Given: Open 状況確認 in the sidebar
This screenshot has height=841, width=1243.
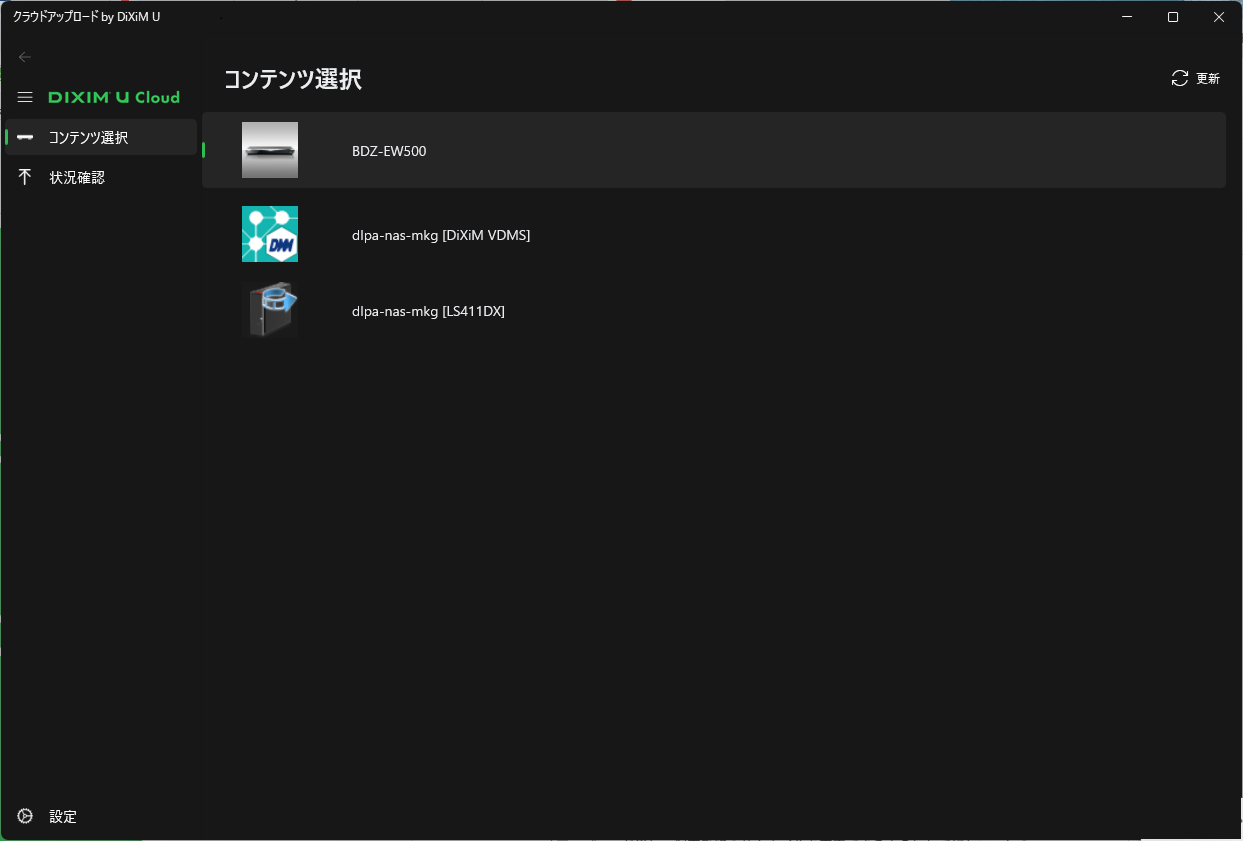Looking at the screenshot, I should pos(101,177).
